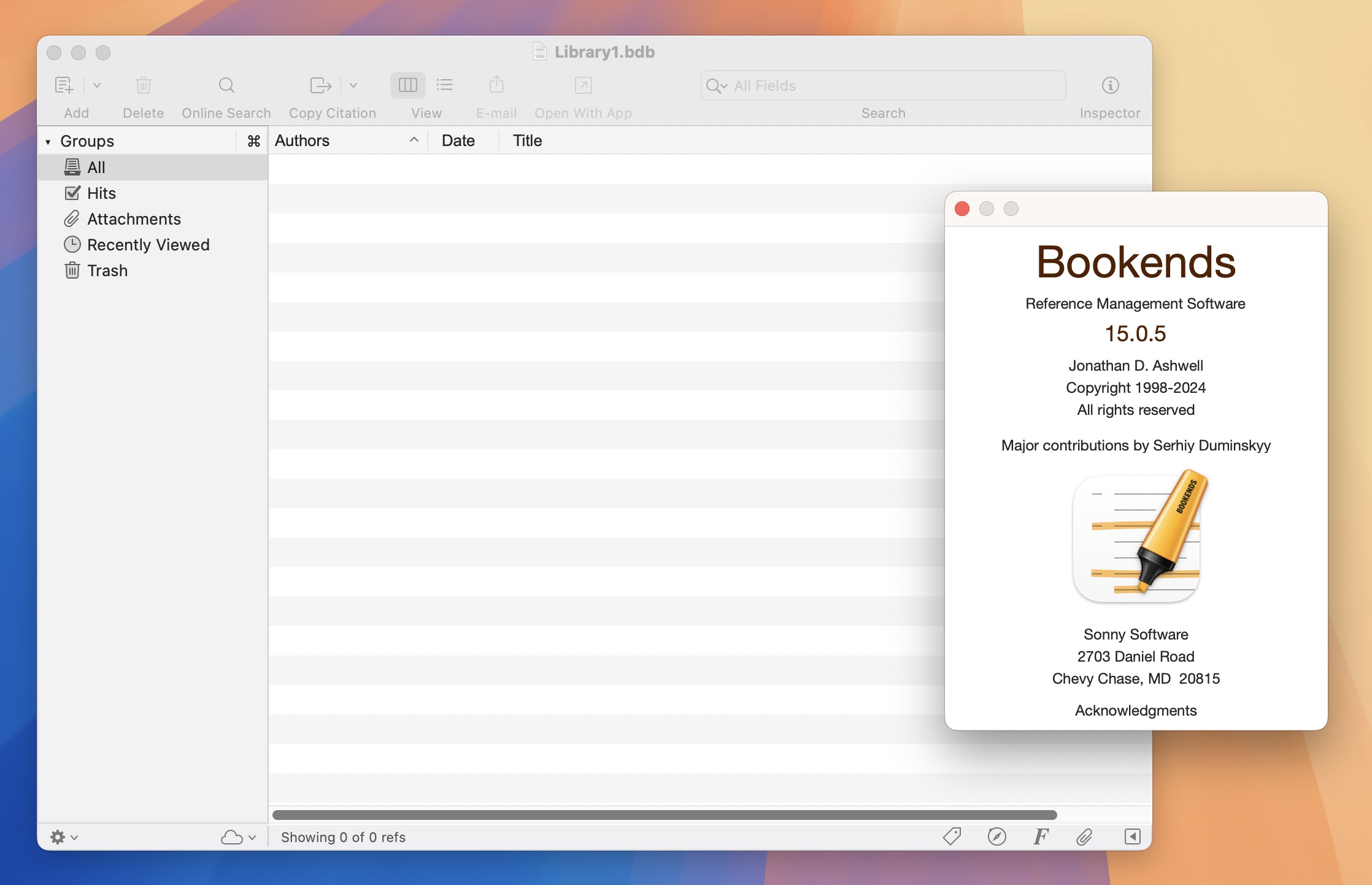Click the Library1.bdb document icon in title
Screen dimensions: 1372x885
pos(539,52)
